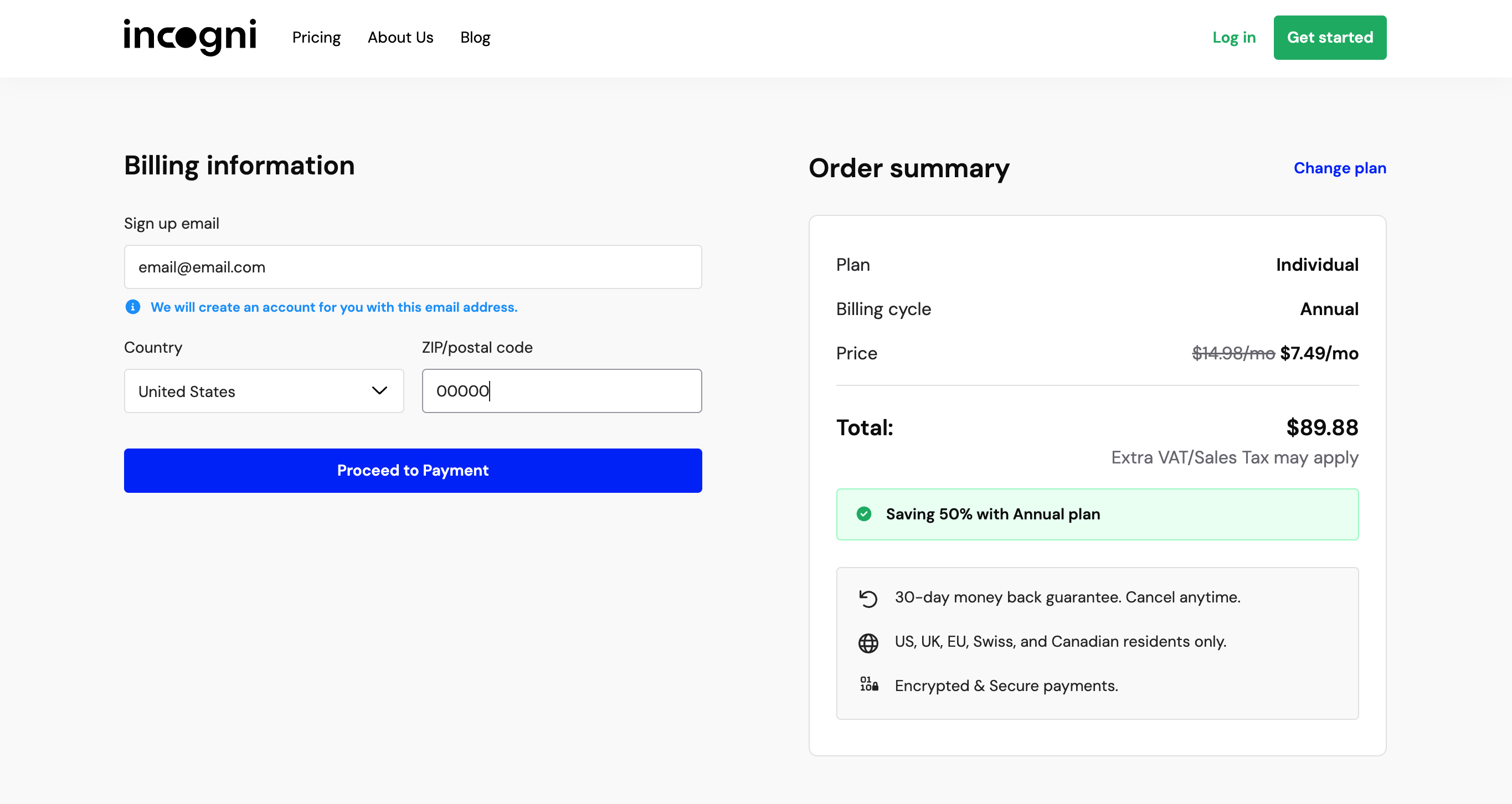The height and width of the screenshot is (804, 1512).
Task: Open the Pricing page
Action: pos(316,37)
